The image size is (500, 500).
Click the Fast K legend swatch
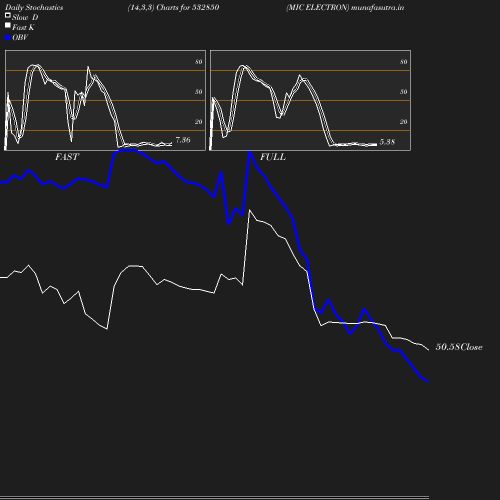[x=8, y=25]
